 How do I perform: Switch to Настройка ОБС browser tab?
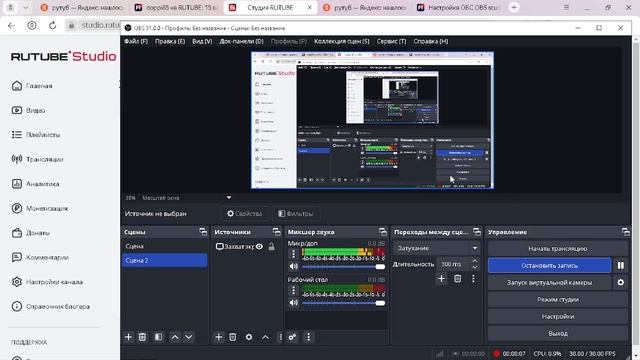[458, 7]
